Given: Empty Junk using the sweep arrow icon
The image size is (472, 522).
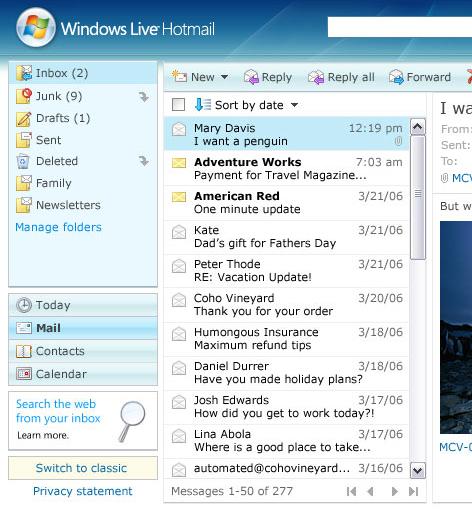Looking at the screenshot, I should click(144, 97).
